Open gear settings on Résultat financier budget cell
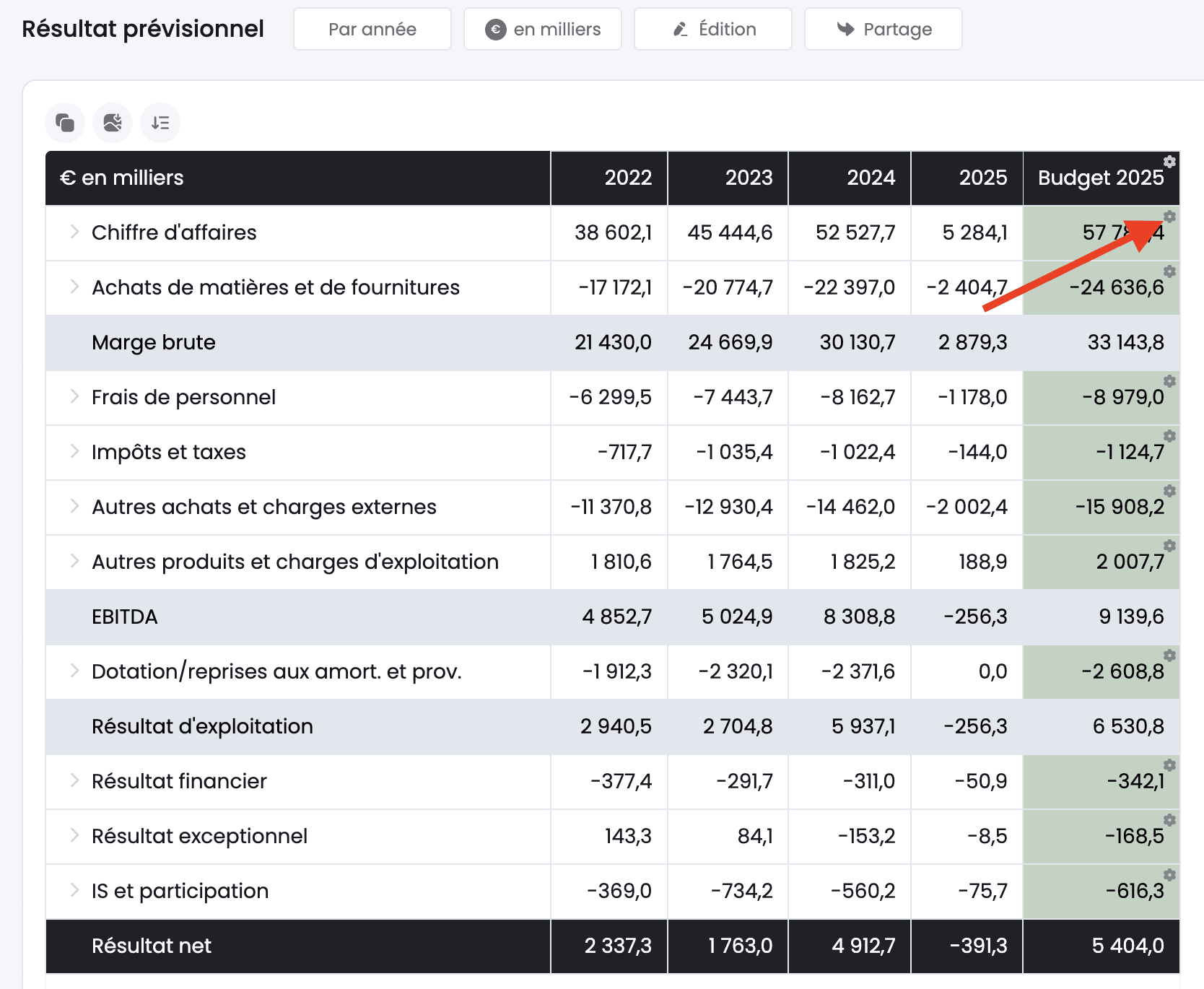The height and width of the screenshot is (989, 1204). point(1169,765)
